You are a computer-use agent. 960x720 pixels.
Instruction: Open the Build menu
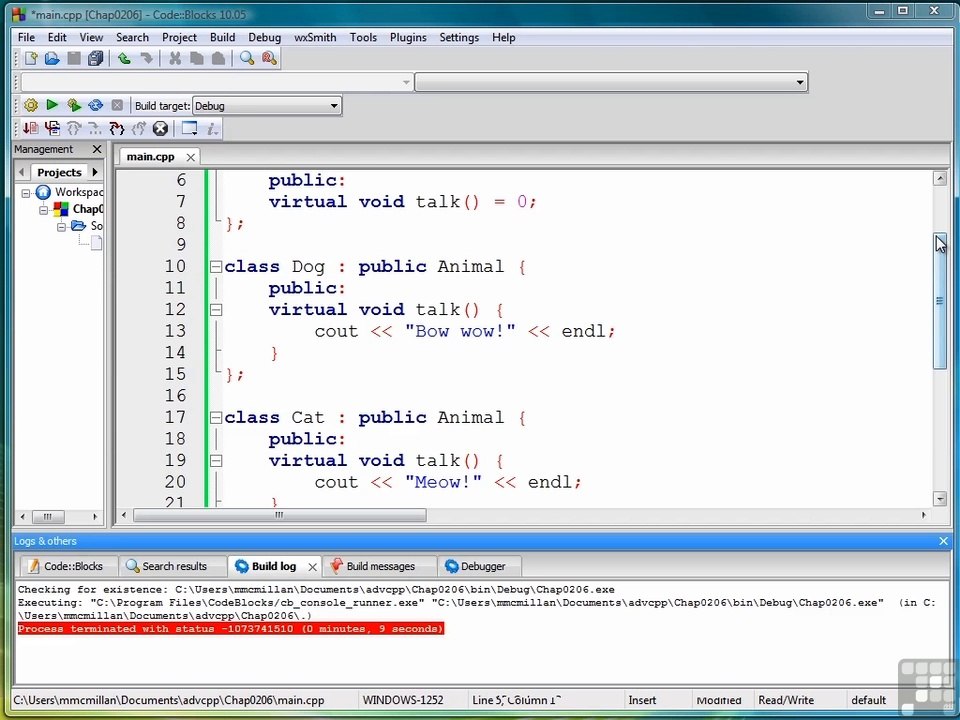(222, 37)
